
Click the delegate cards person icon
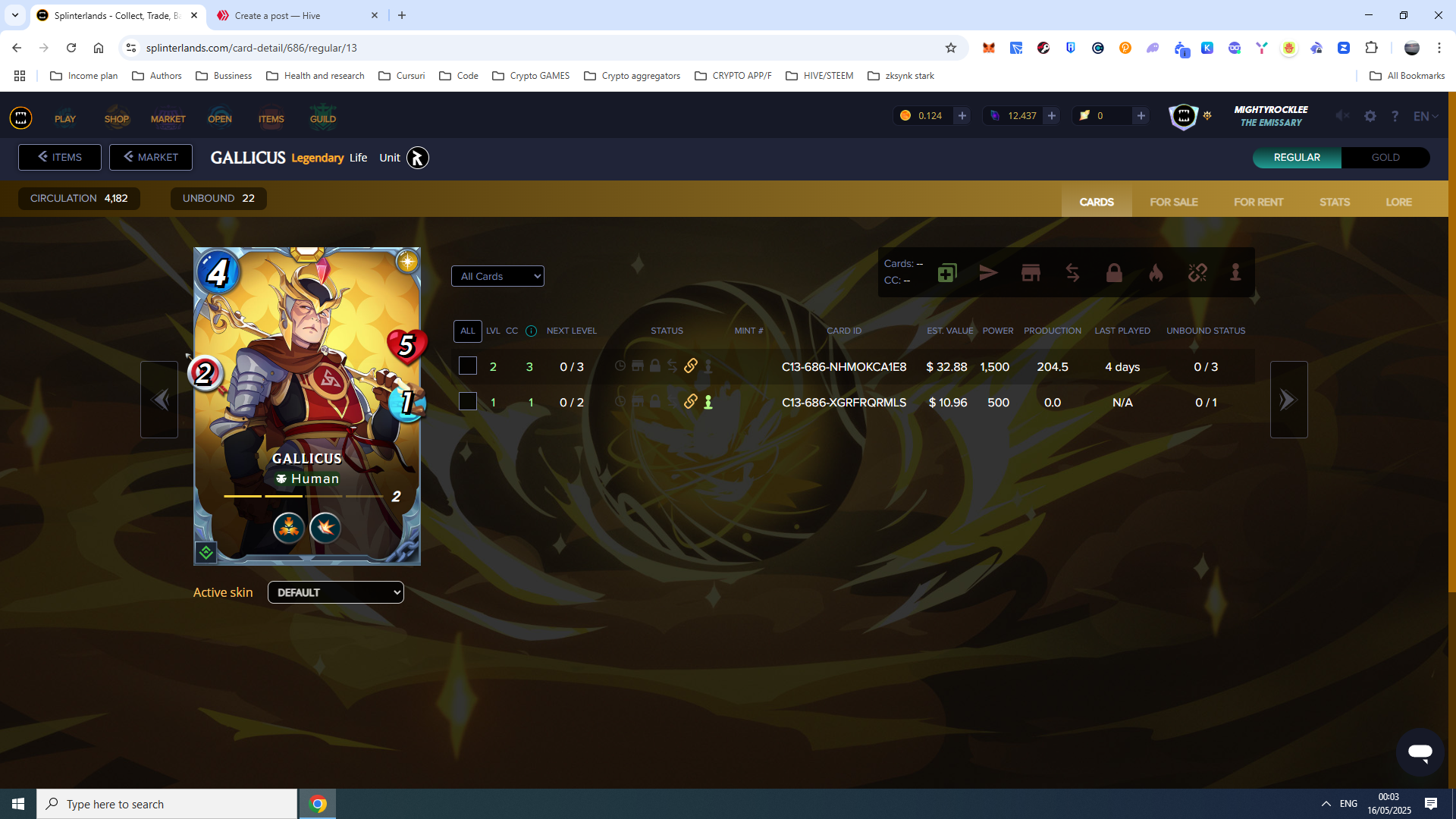tap(1235, 273)
